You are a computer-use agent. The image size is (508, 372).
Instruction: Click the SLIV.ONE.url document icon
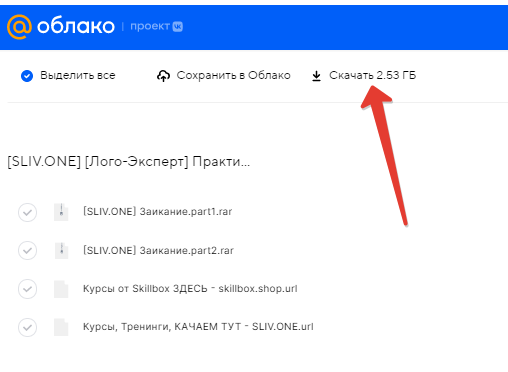tap(61, 327)
